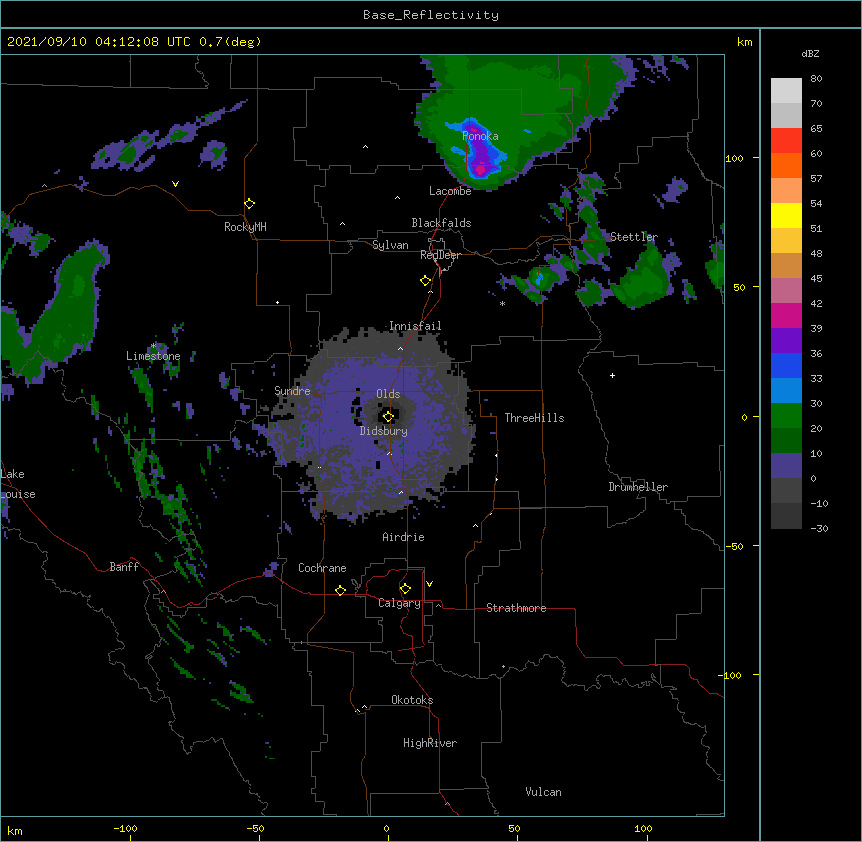
Task: Pick the orange 57–60 dBZ legend swatch
Action: point(786,165)
